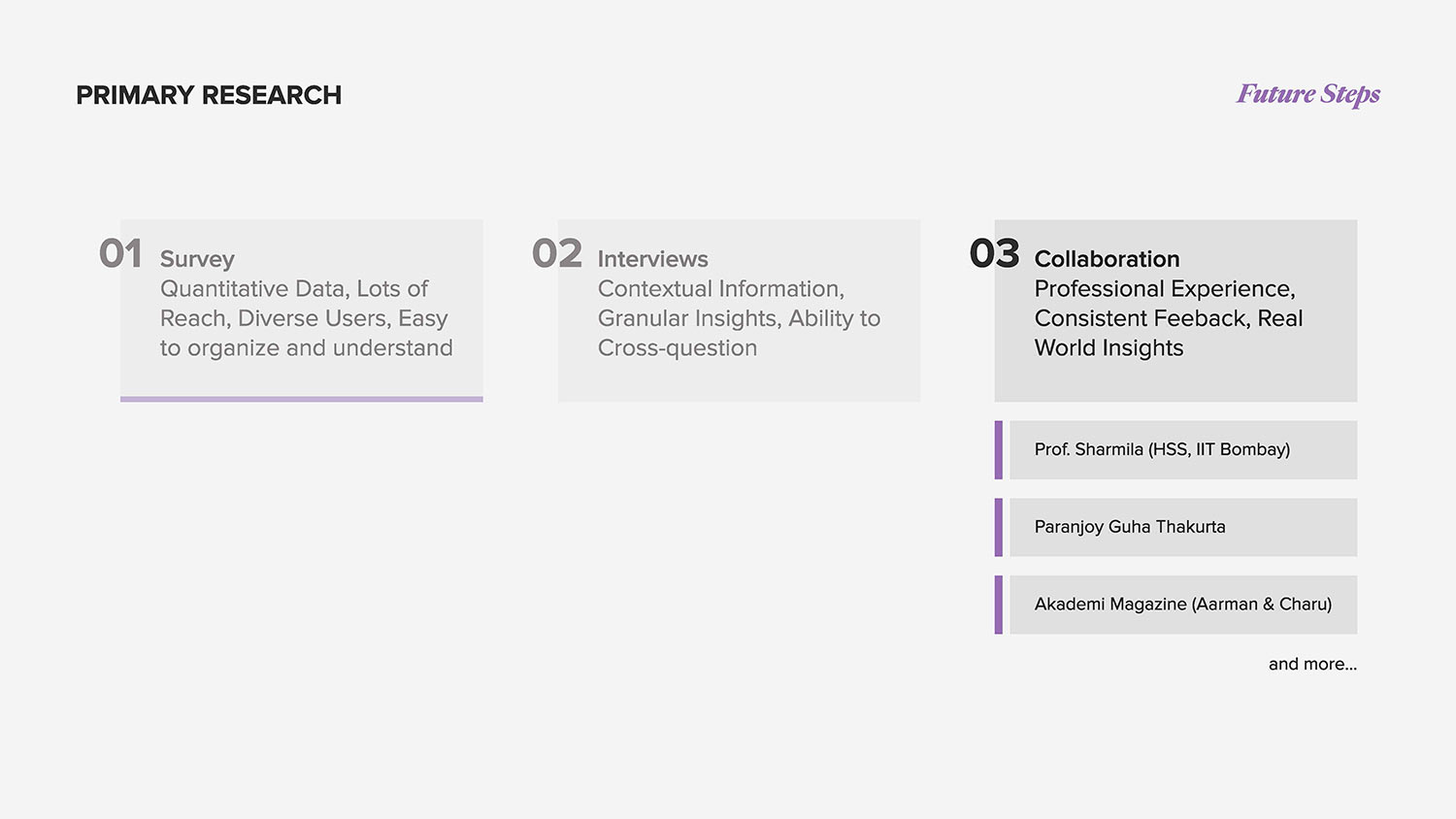This screenshot has width=1456, height=819.
Task: Open the Survey card title
Action: (197, 259)
